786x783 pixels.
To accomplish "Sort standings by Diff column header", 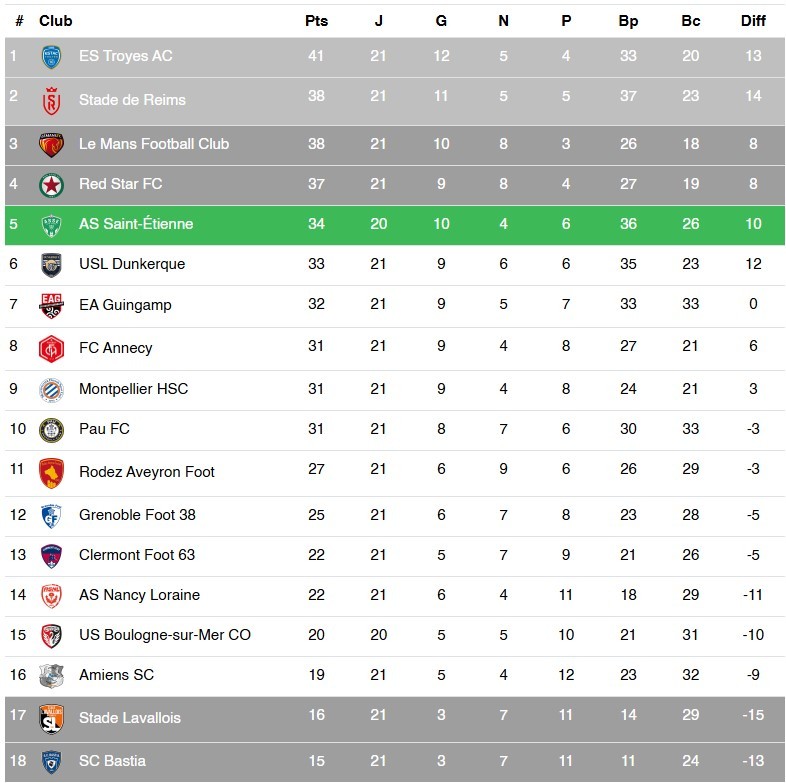I will (x=753, y=21).
